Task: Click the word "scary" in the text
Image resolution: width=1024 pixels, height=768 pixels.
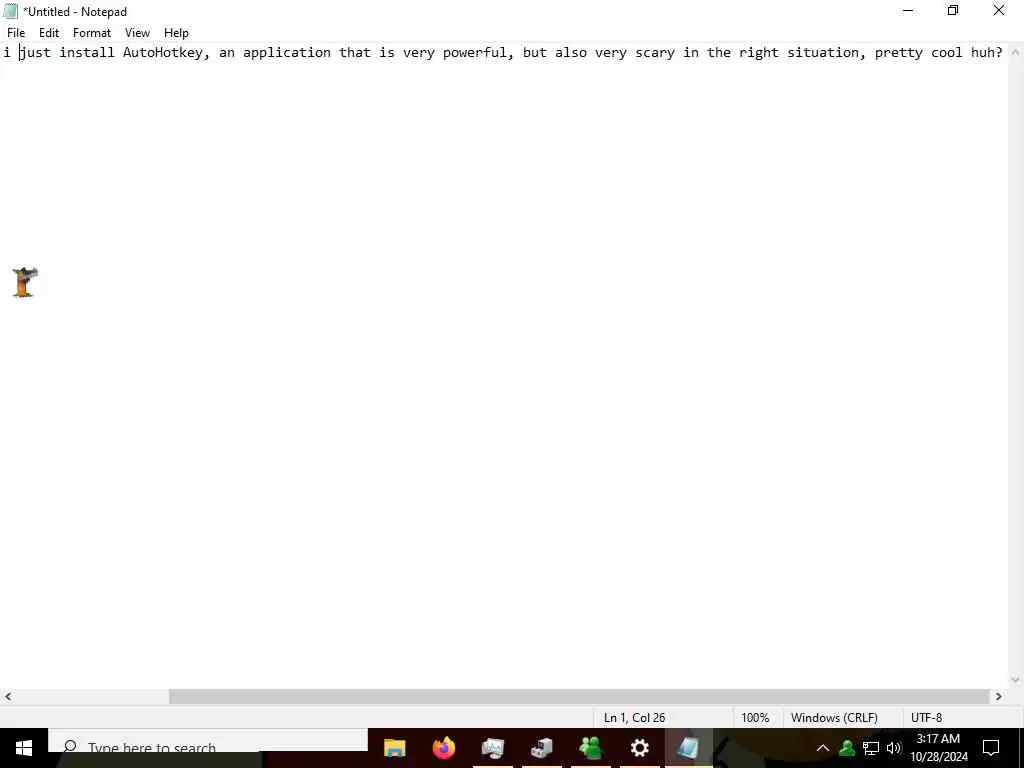Action: pos(655,53)
